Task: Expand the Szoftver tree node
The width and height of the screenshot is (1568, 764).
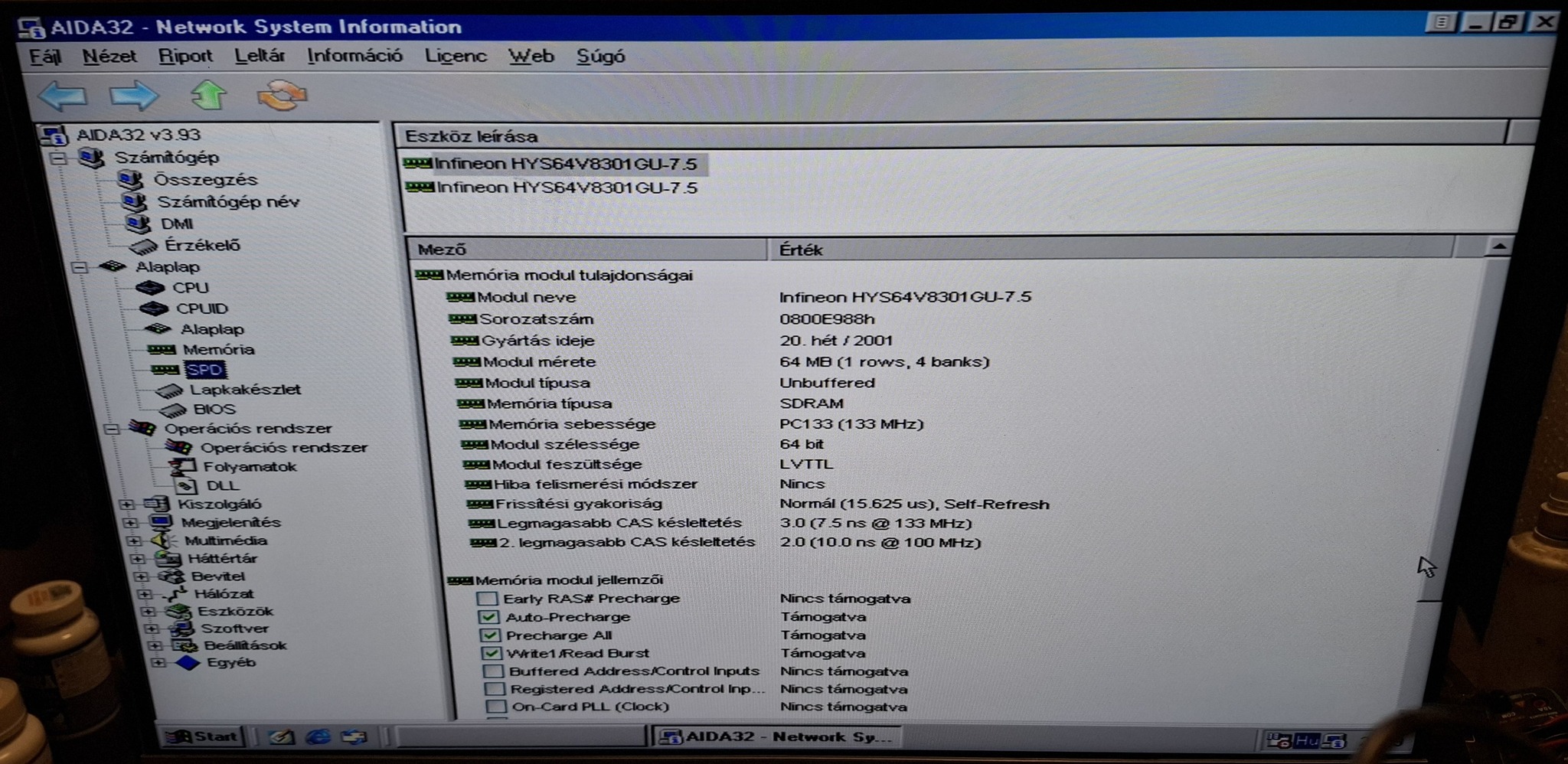Action: [152, 629]
